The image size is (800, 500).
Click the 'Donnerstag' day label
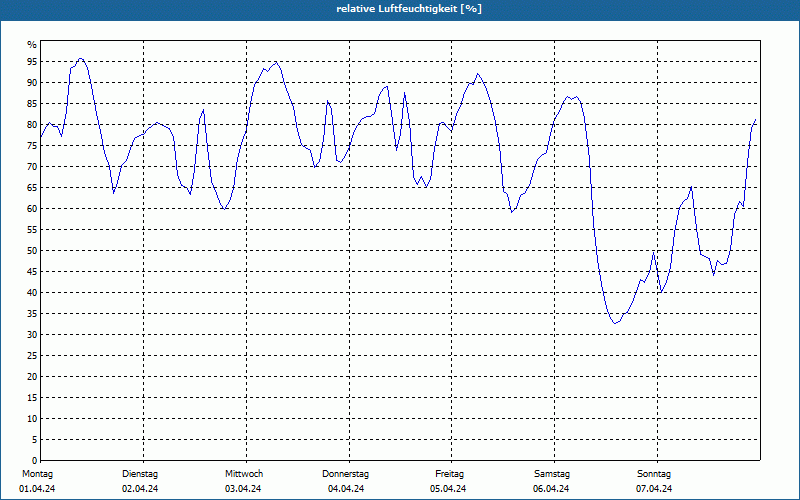click(345, 474)
